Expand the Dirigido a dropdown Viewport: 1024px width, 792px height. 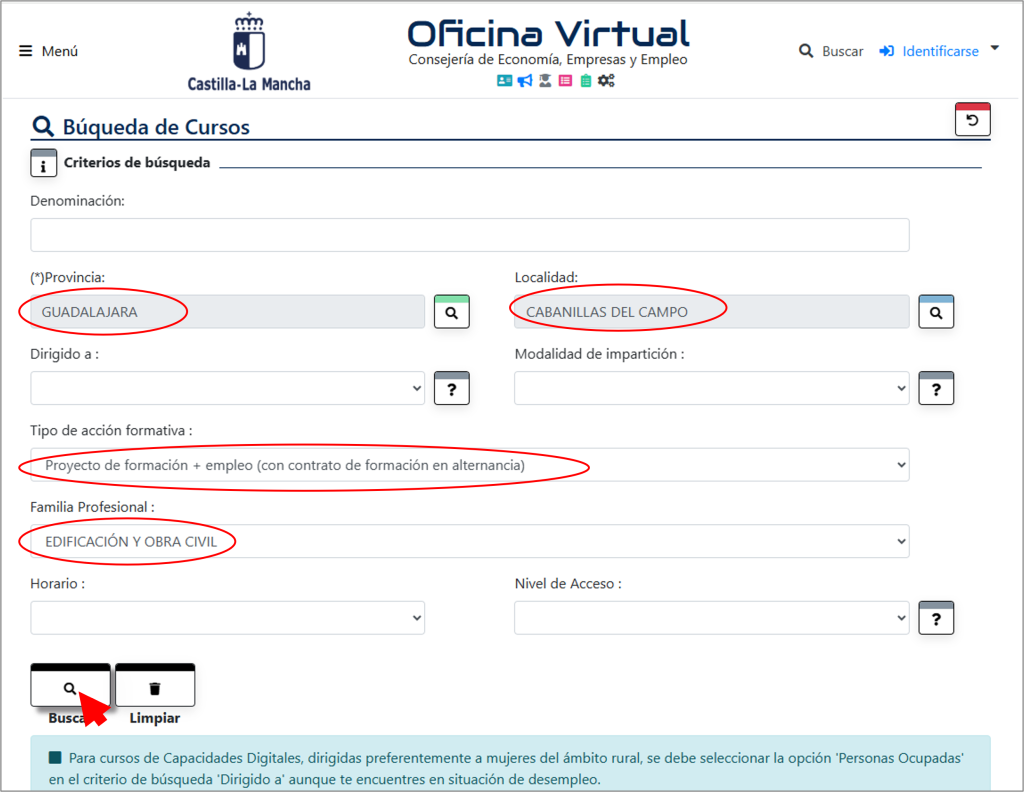pyautogui.click(x=228, y=389)
